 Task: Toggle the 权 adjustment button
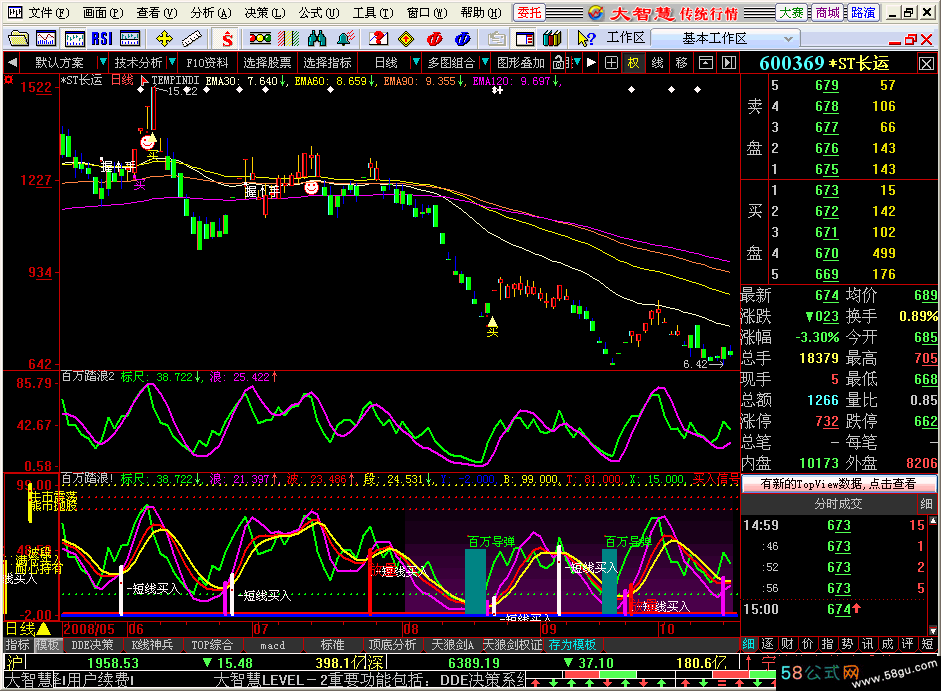(x=634, y=62)
